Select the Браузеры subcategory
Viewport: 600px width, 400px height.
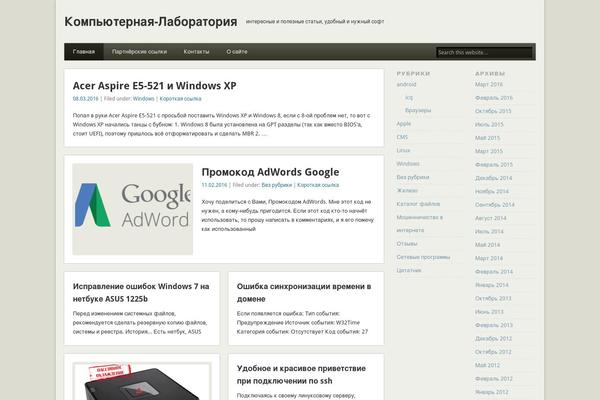418,110
